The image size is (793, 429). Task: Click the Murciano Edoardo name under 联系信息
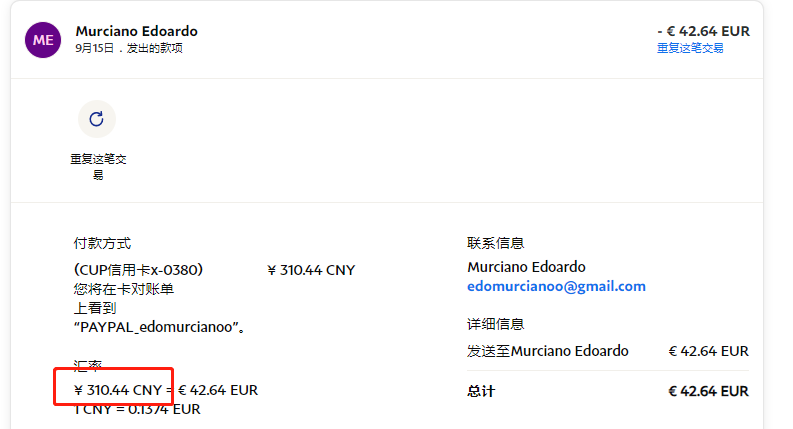[x=526, y=267]
